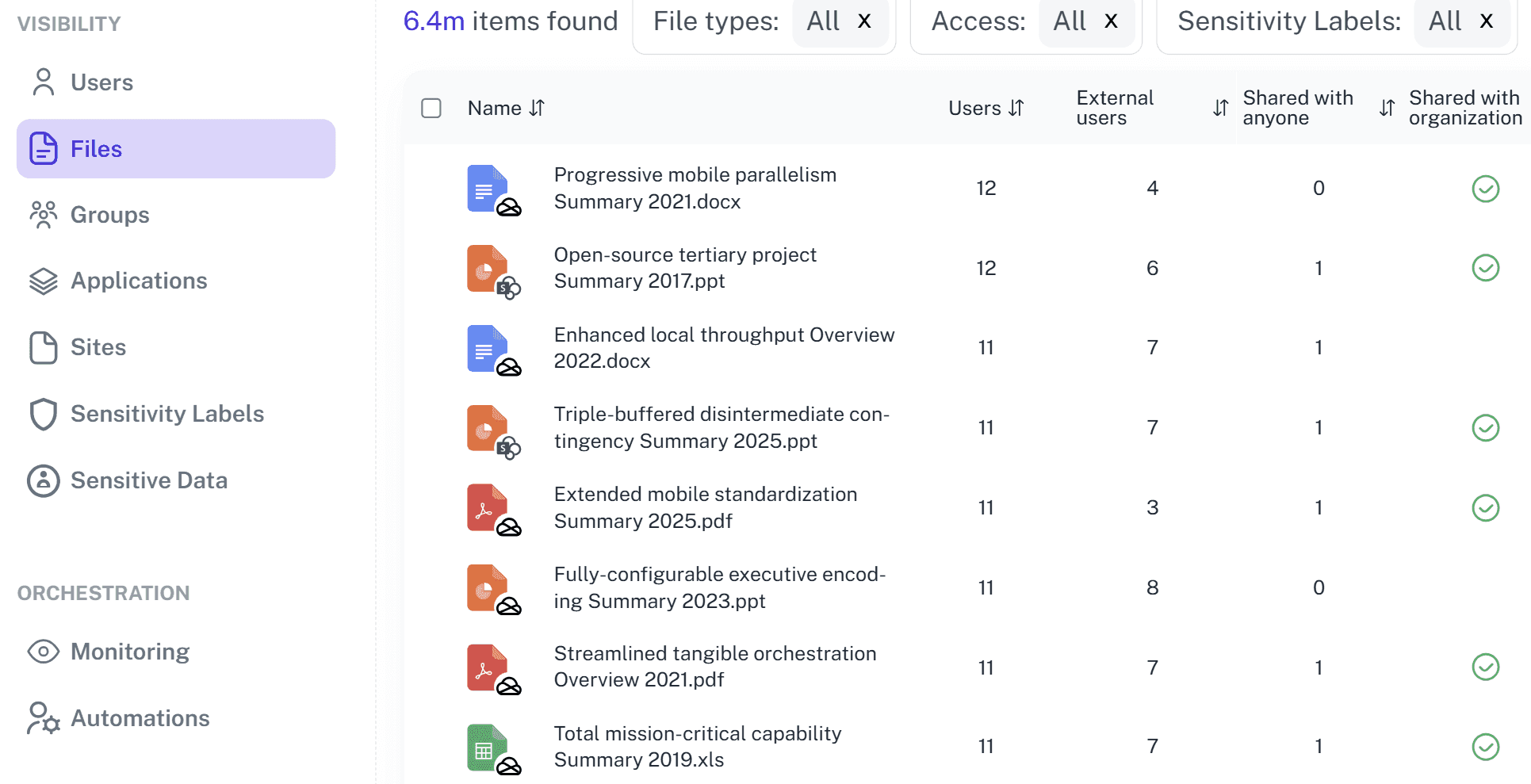Remove the Access All filter with its X
Viewport: 1531px width, 784px height.
pos(1111,21)
